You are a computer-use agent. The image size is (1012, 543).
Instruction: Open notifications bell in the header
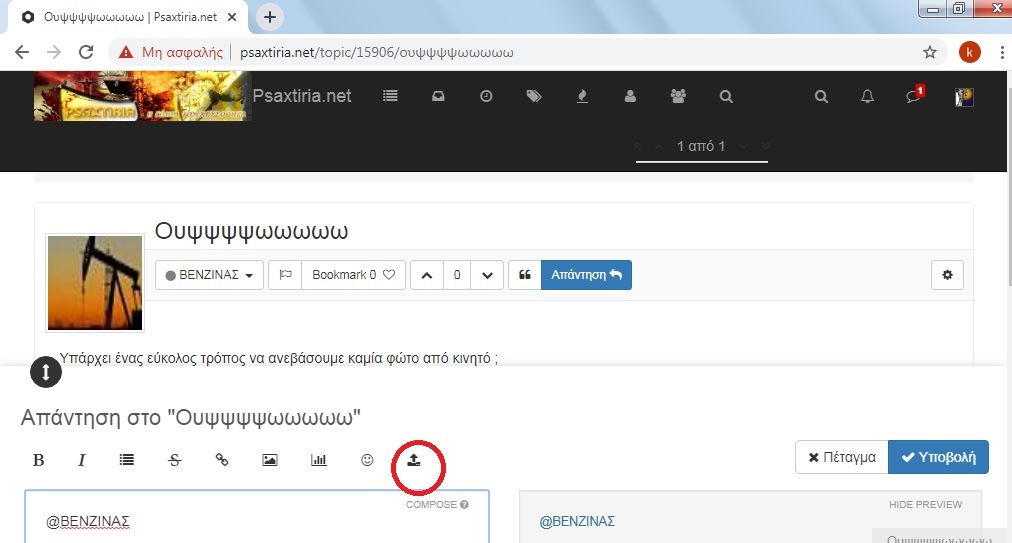coord(867,97)
